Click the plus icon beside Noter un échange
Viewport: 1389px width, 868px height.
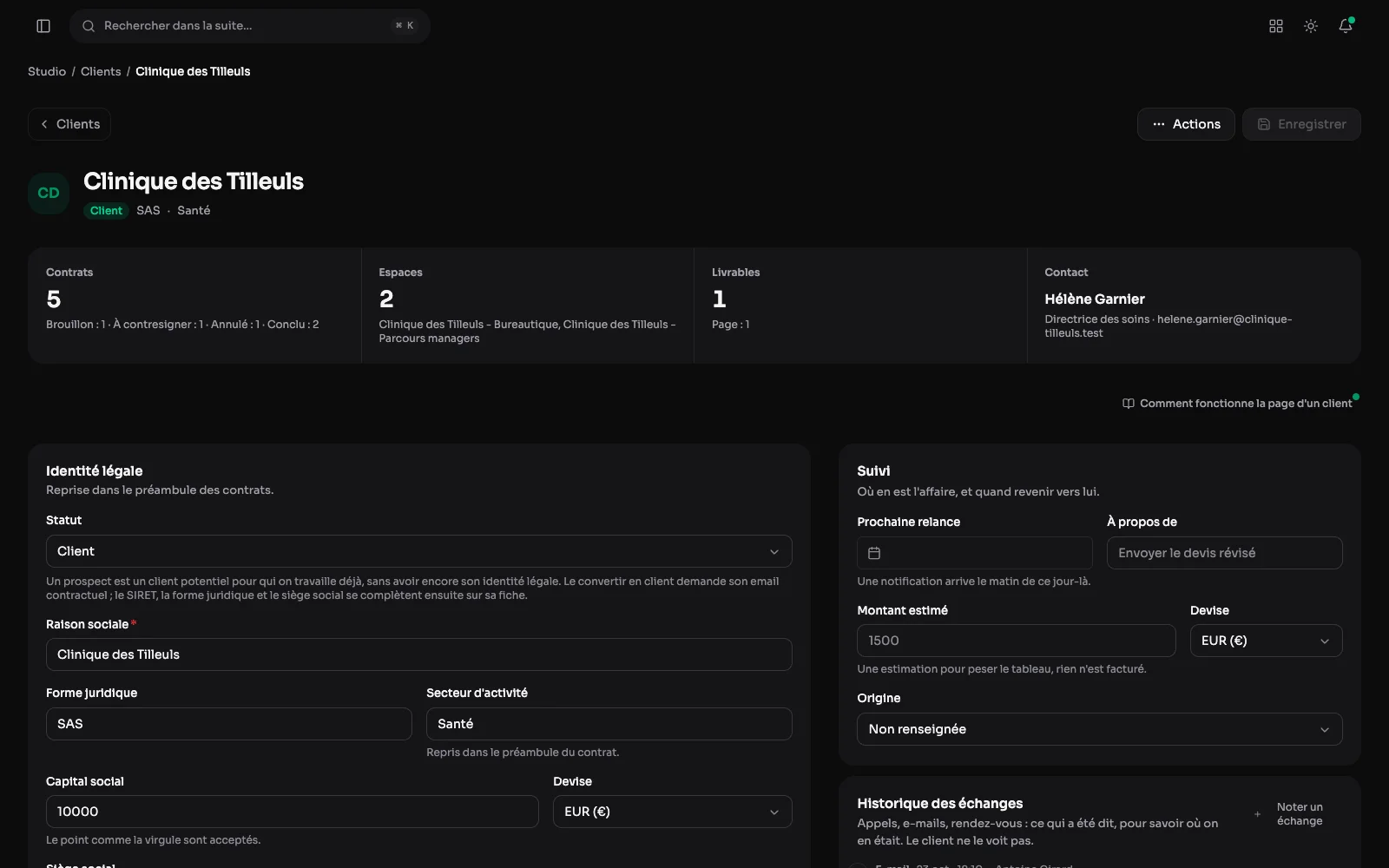point(1257,814)
